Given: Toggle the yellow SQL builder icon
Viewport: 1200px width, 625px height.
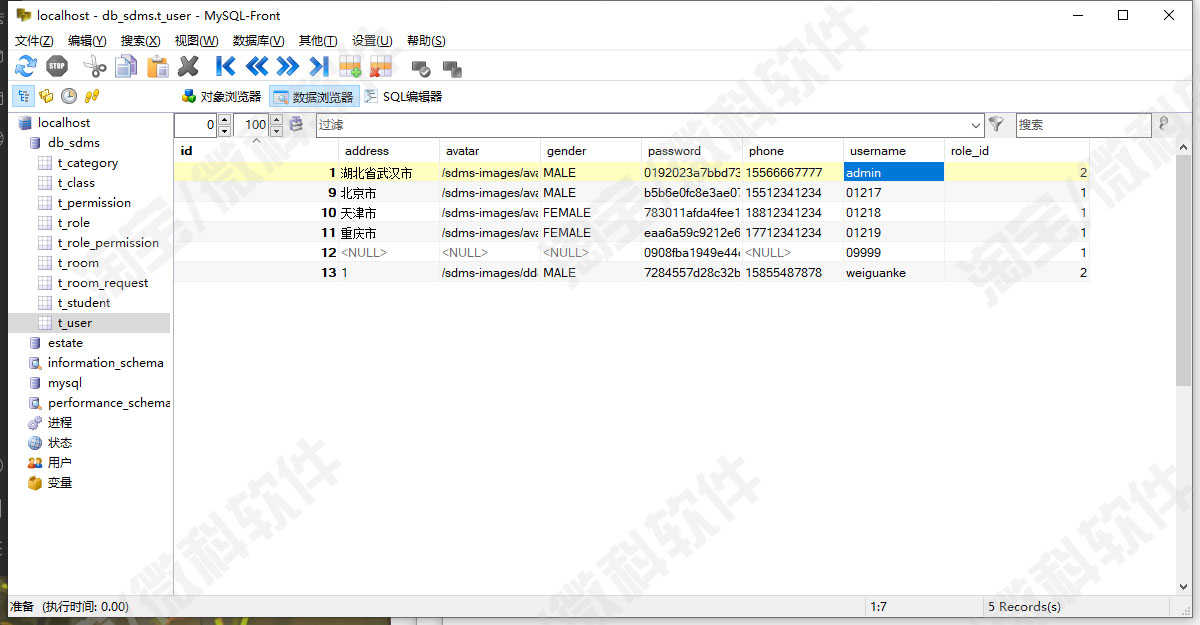Looking at the screenshot, I should coord(92,96).
